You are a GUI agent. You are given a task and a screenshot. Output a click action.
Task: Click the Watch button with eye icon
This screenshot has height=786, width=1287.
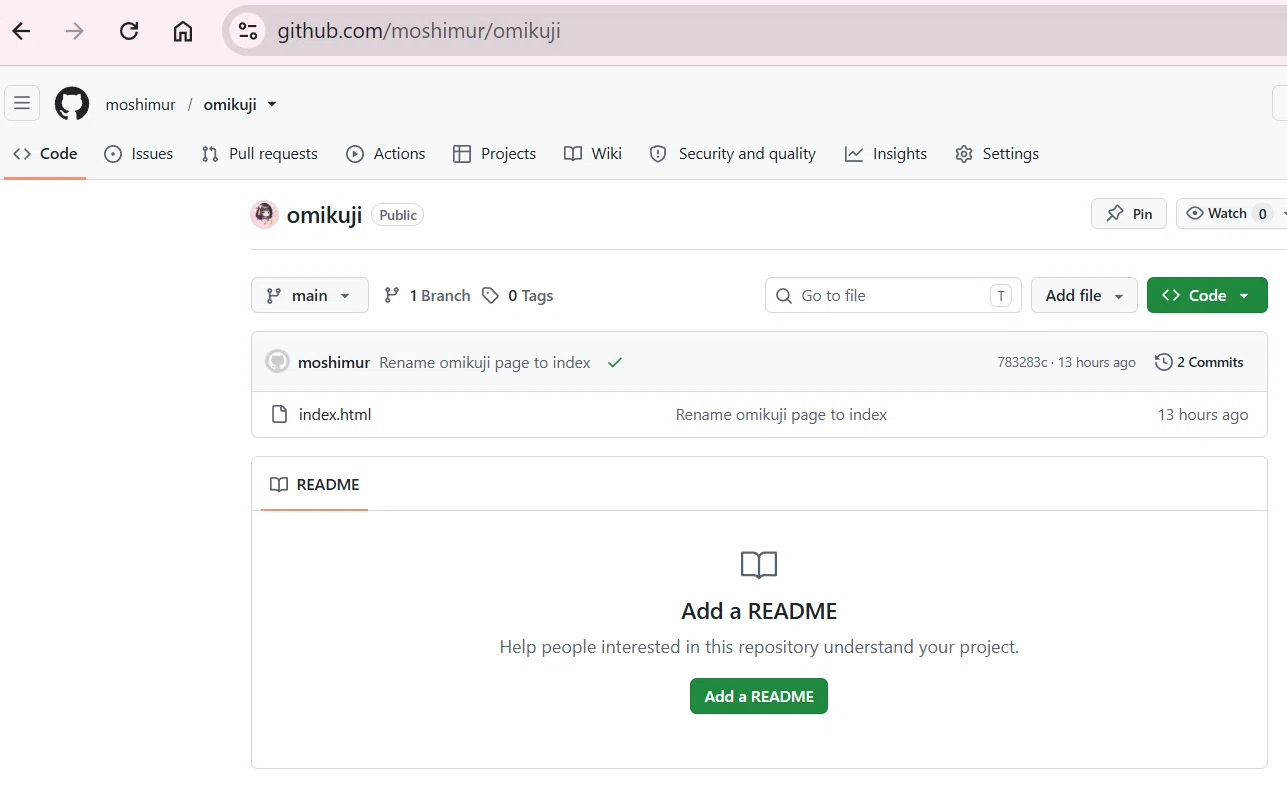pyautogui.click(x=1231, y=213)
